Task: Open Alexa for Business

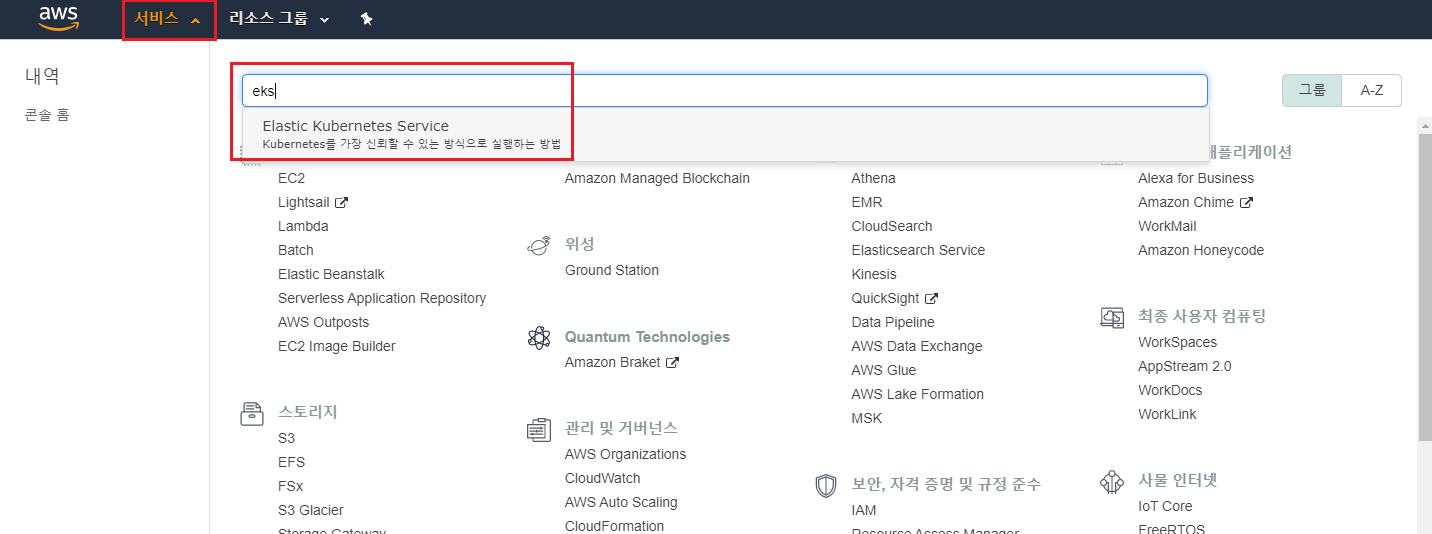Action: click(x=1196, y=178)
